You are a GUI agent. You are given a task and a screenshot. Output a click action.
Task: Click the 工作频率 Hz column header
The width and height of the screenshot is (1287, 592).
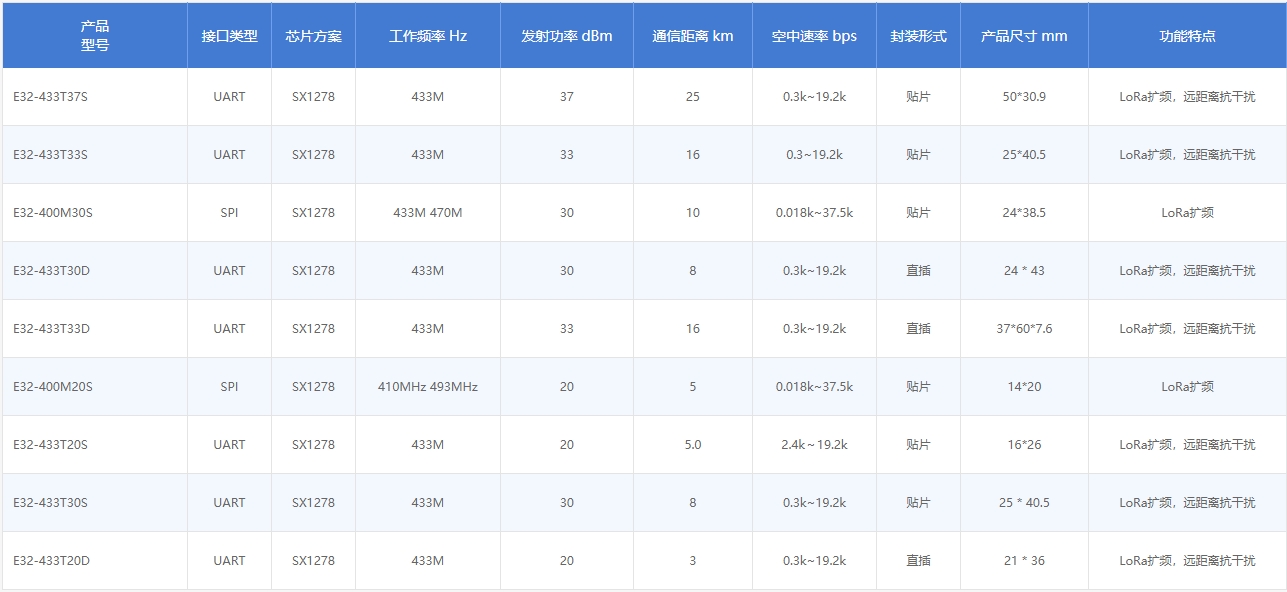click(428, 35)
